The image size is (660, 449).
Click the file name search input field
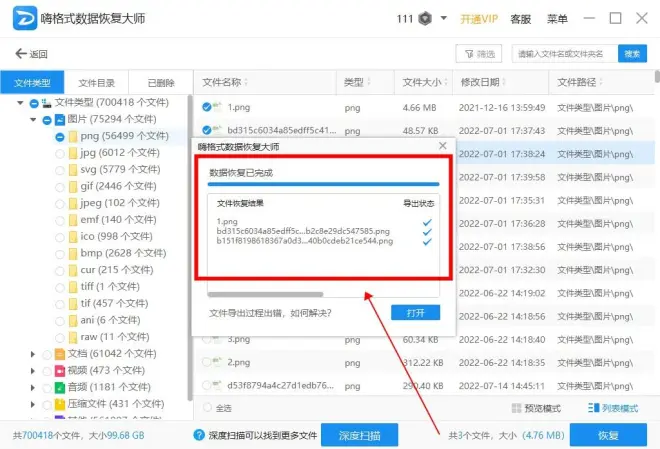[564, 54]
